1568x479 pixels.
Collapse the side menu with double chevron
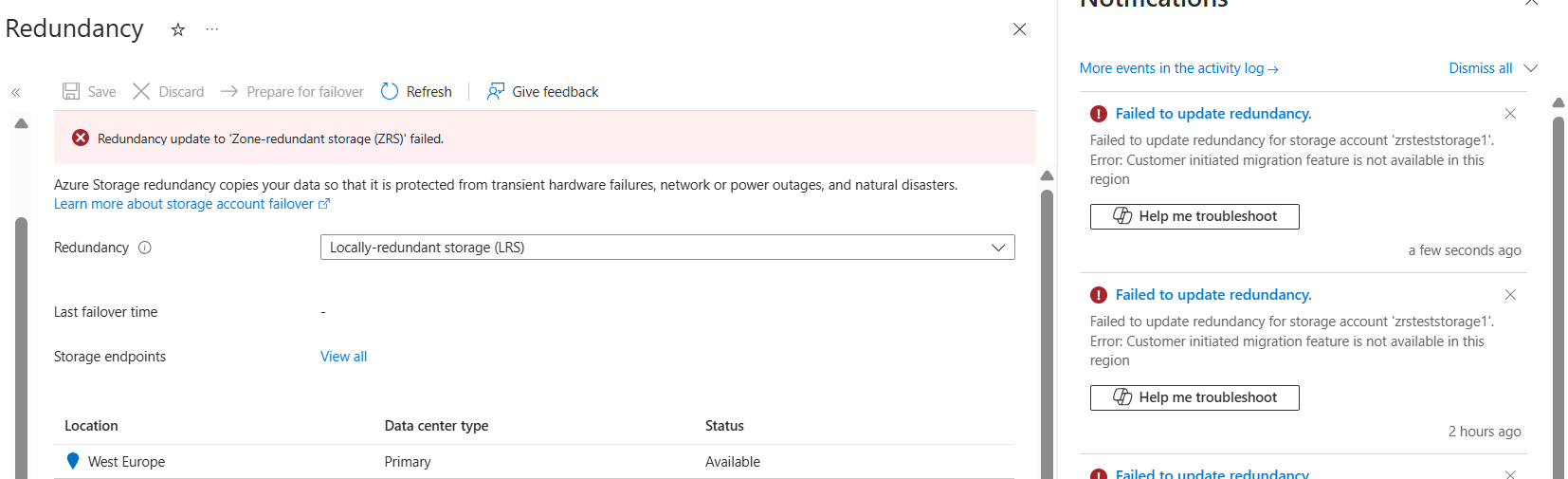click(x=16, y=92)
